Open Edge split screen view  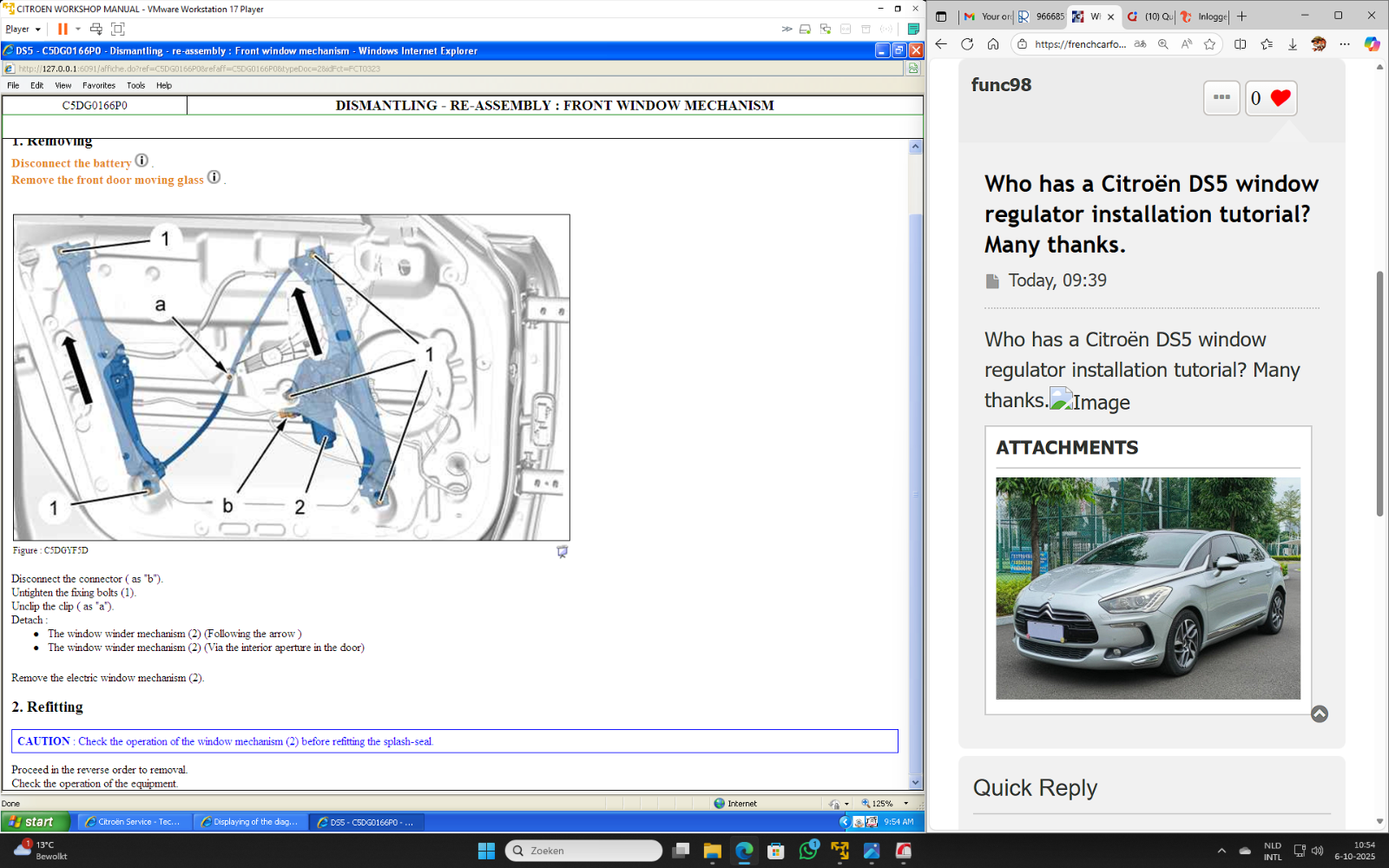(x=1241, y=44)
